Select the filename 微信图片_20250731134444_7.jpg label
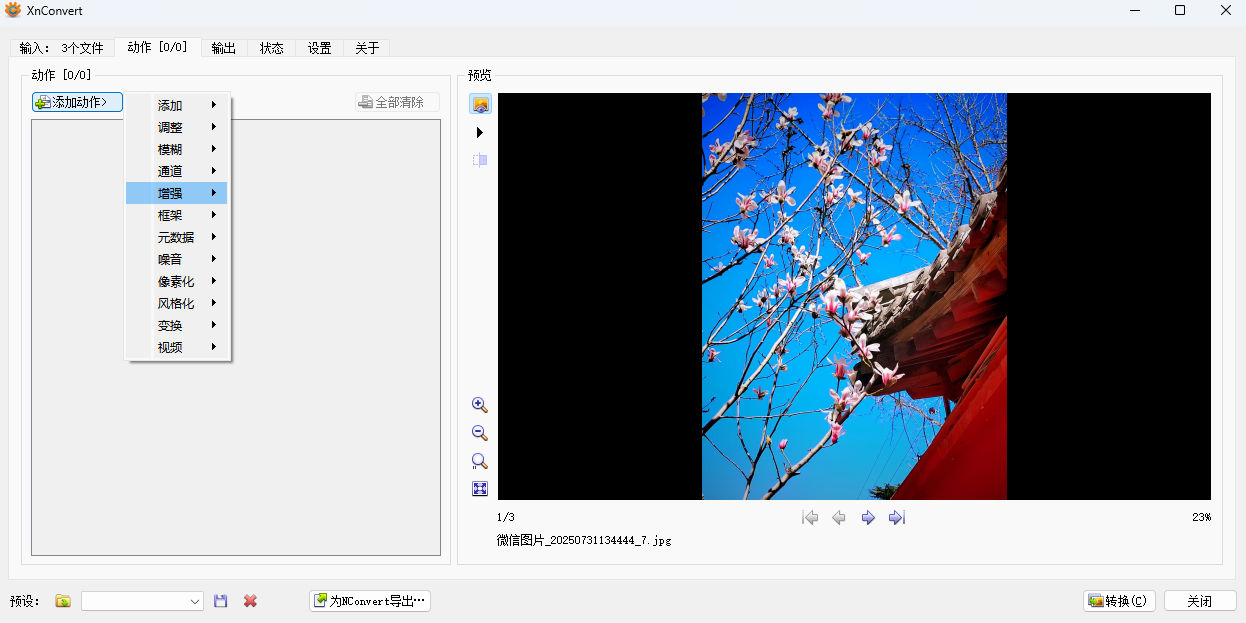Viewport: 1246px width, 623px height. click(x=585, y=540)
